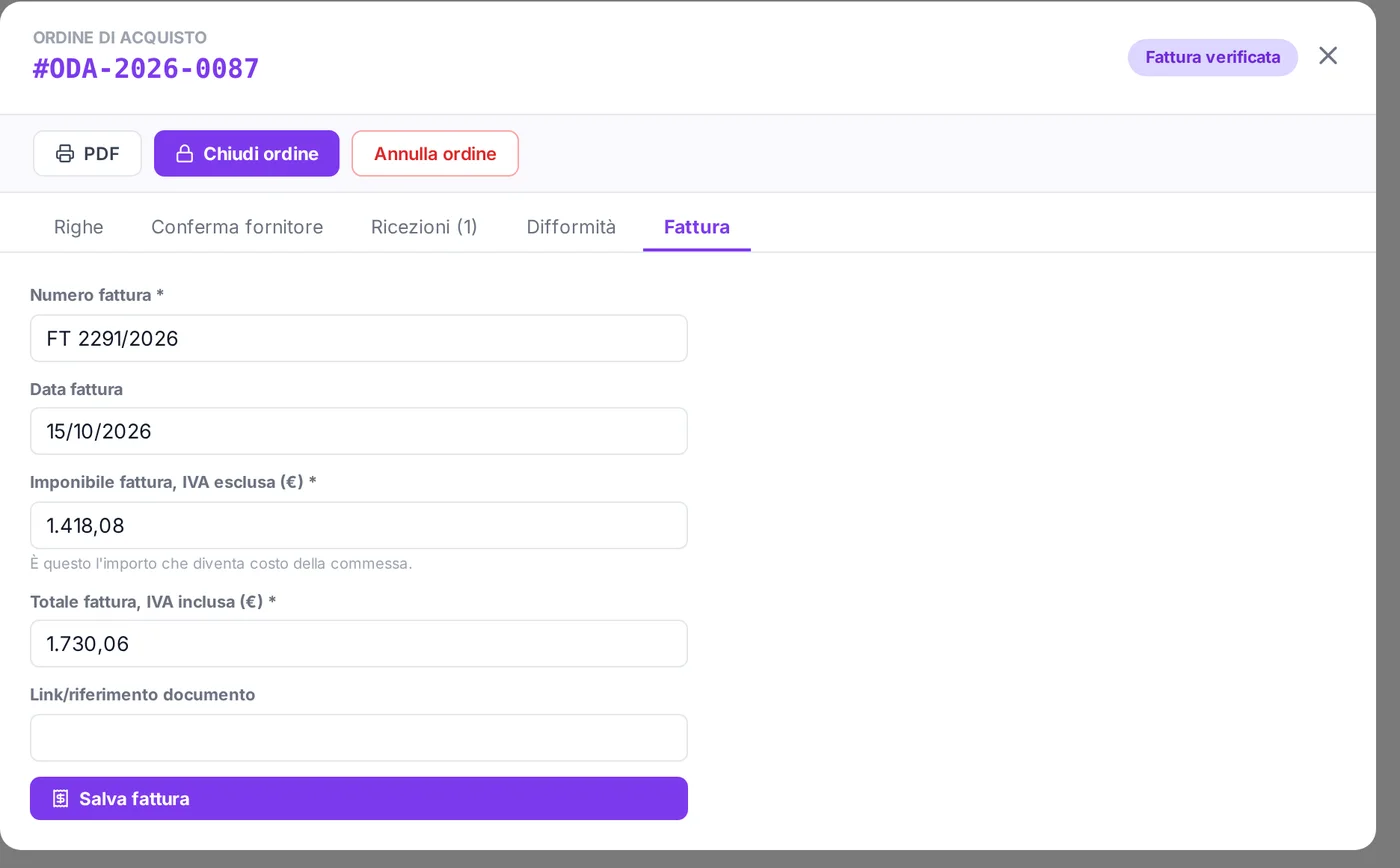
Task: Click the lock icon on Chiudi ordine
Action: pos(184,154)
